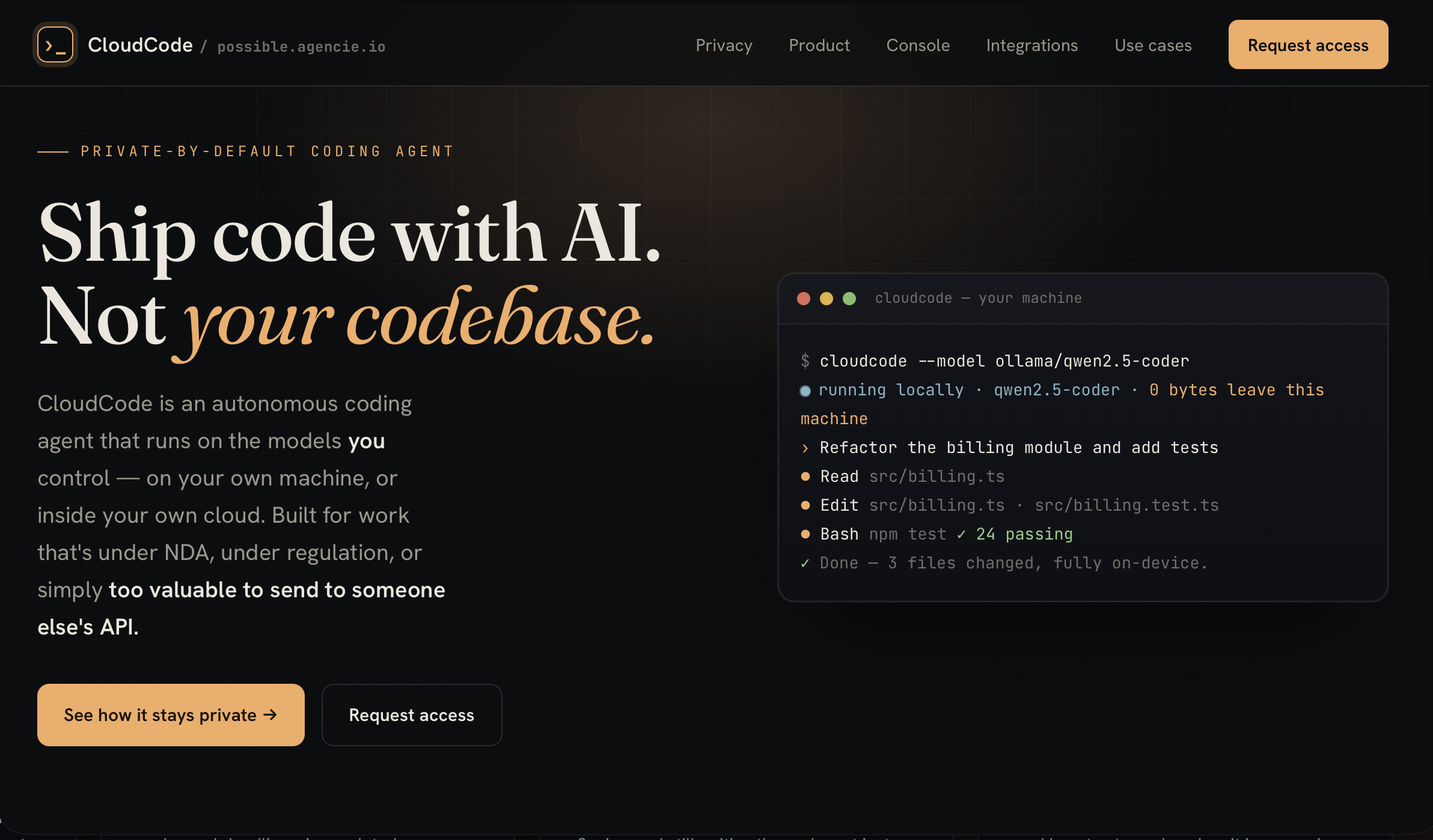The width and height of the screenshot is (1433, 840).
Task: Select Integrations in the navigation
Action: [1032, 45]
